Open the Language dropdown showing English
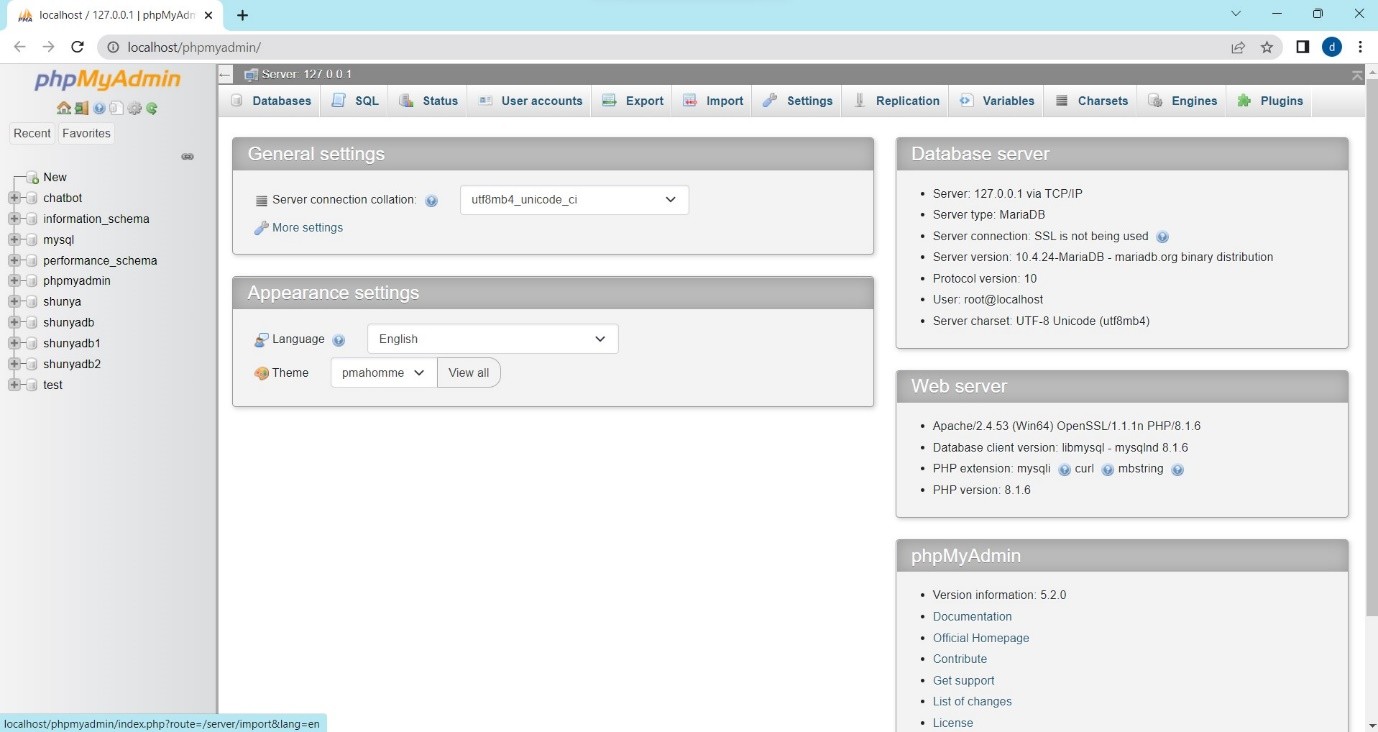Image resolution: width=1378 pixels, height=732 pixels. click(x=492, y=339)
